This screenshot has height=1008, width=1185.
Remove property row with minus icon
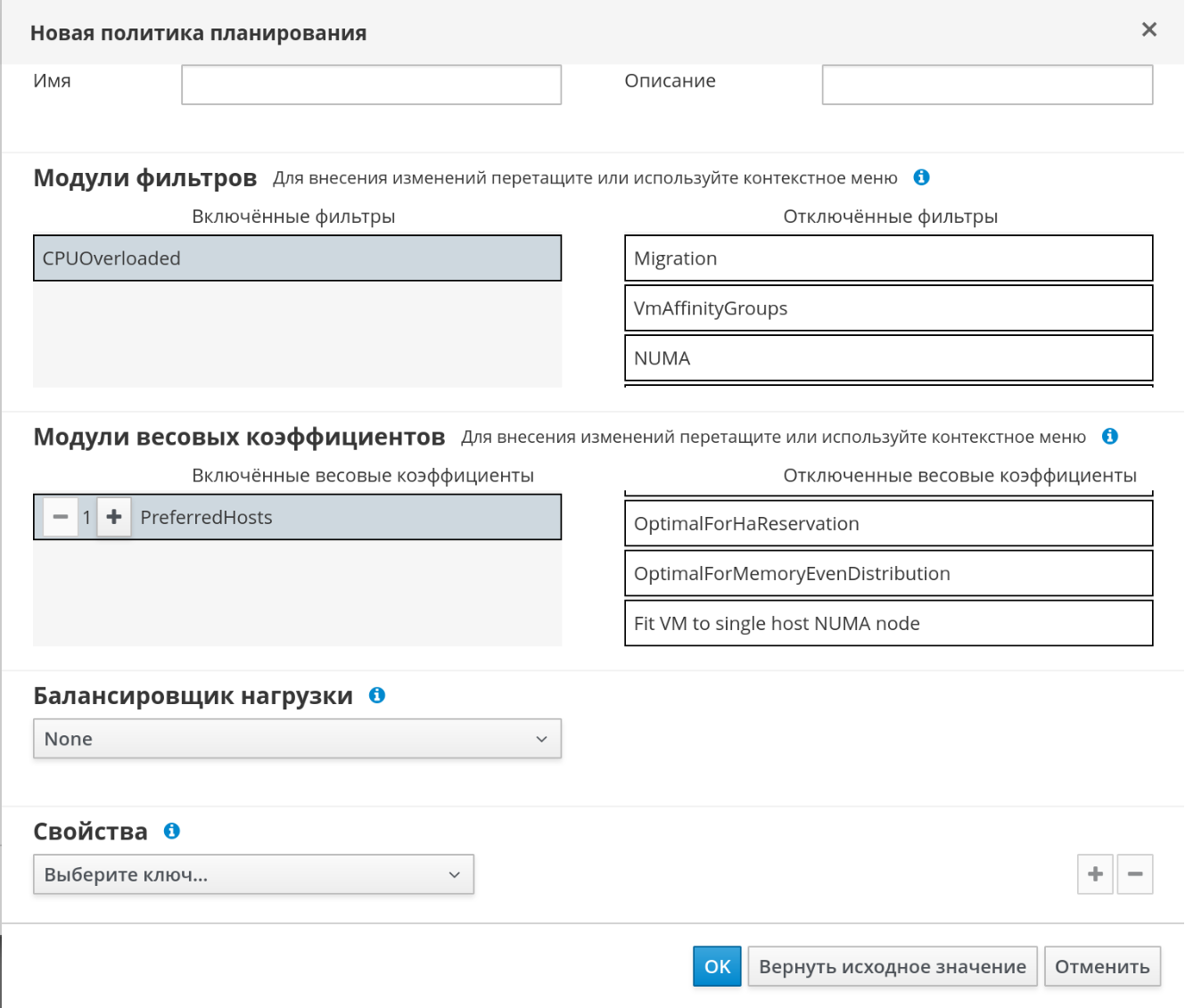1135,874
